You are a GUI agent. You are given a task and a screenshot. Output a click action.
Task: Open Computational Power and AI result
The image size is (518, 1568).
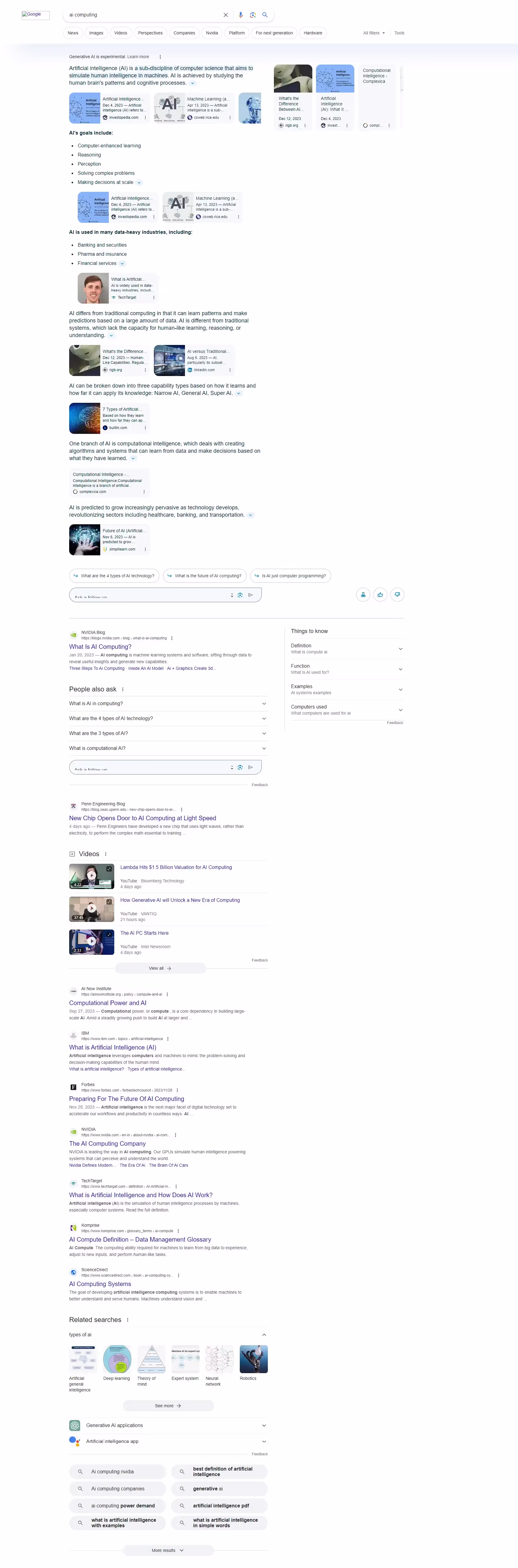coord(108,1003)
